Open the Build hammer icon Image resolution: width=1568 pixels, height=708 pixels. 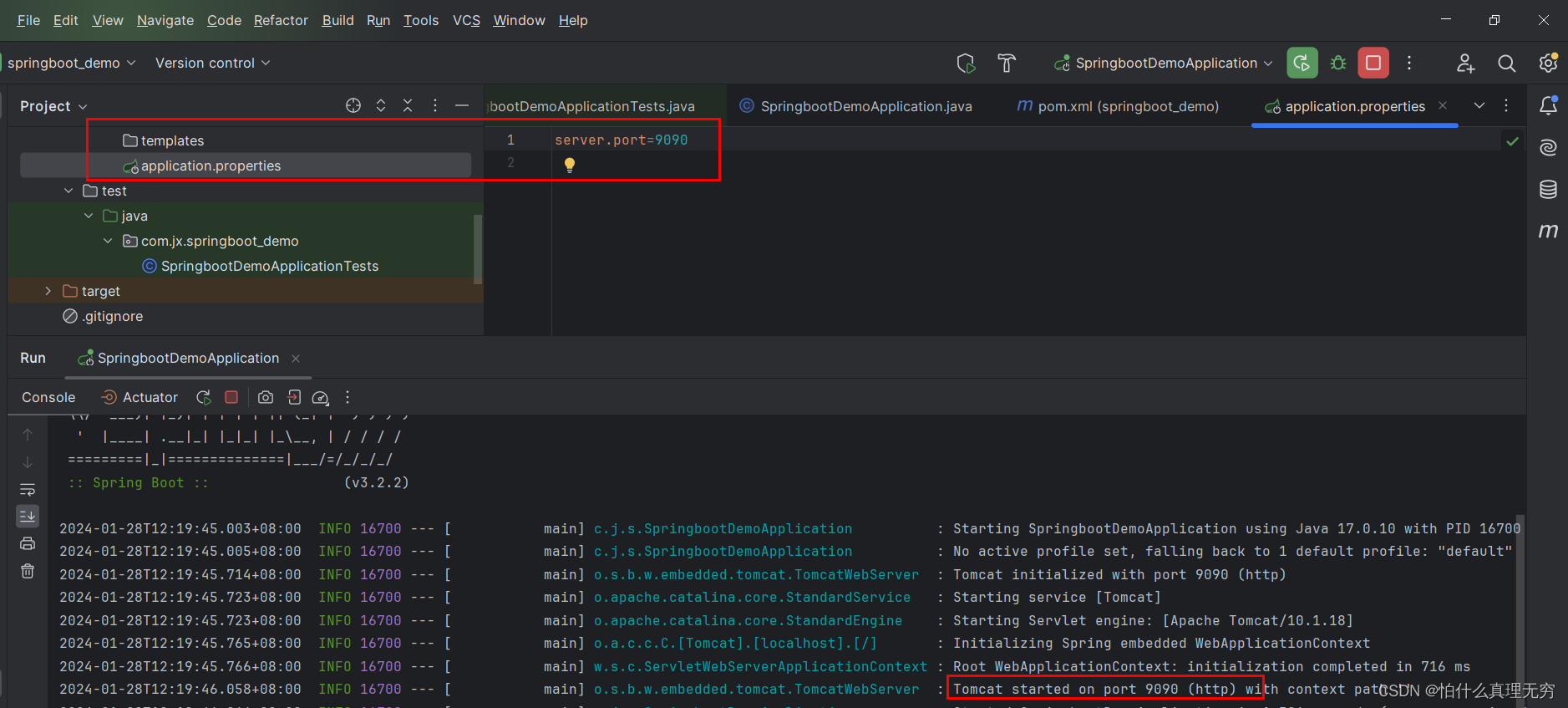(1007, 63)
